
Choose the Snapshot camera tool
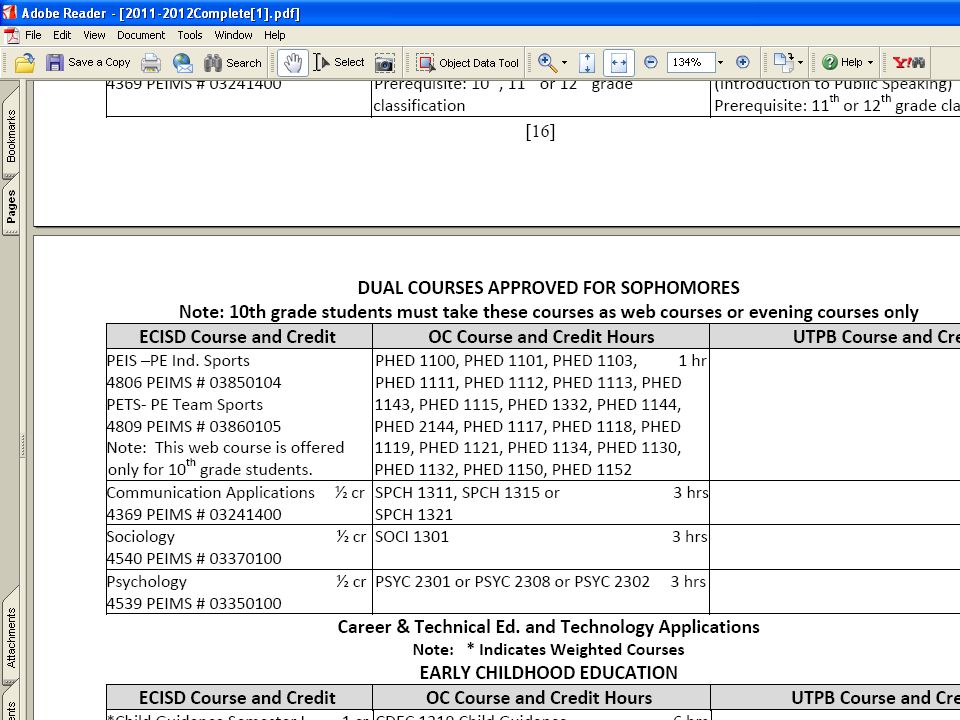[x=384, y=62]
